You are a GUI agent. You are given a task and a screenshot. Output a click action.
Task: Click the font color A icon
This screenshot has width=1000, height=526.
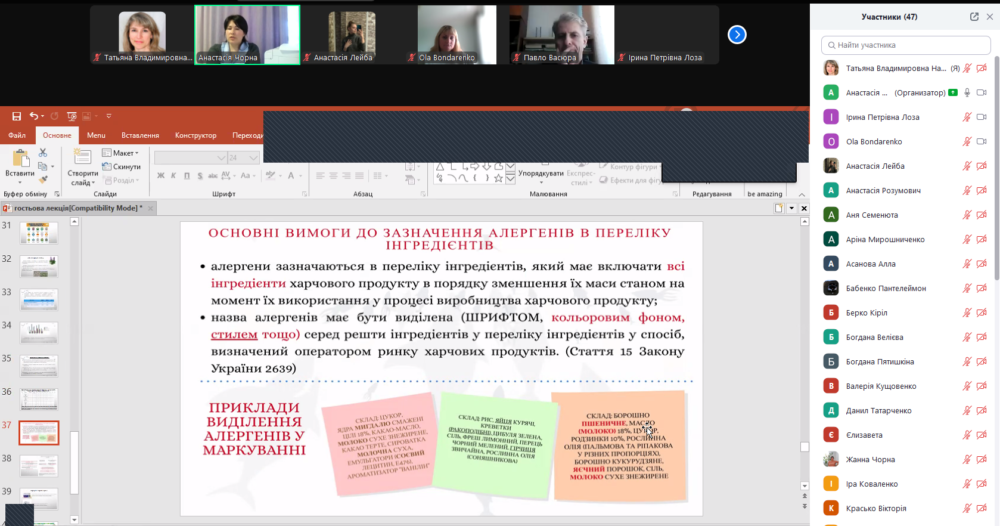291,176
